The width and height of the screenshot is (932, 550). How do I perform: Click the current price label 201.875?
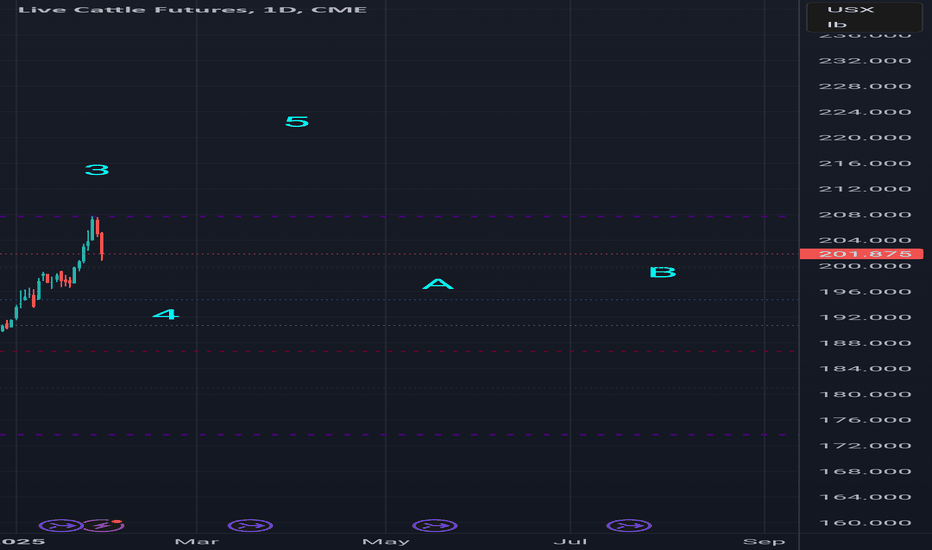point(861,254)
